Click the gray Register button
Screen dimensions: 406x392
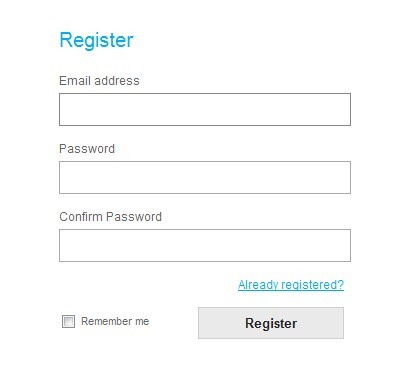point(271,323)
